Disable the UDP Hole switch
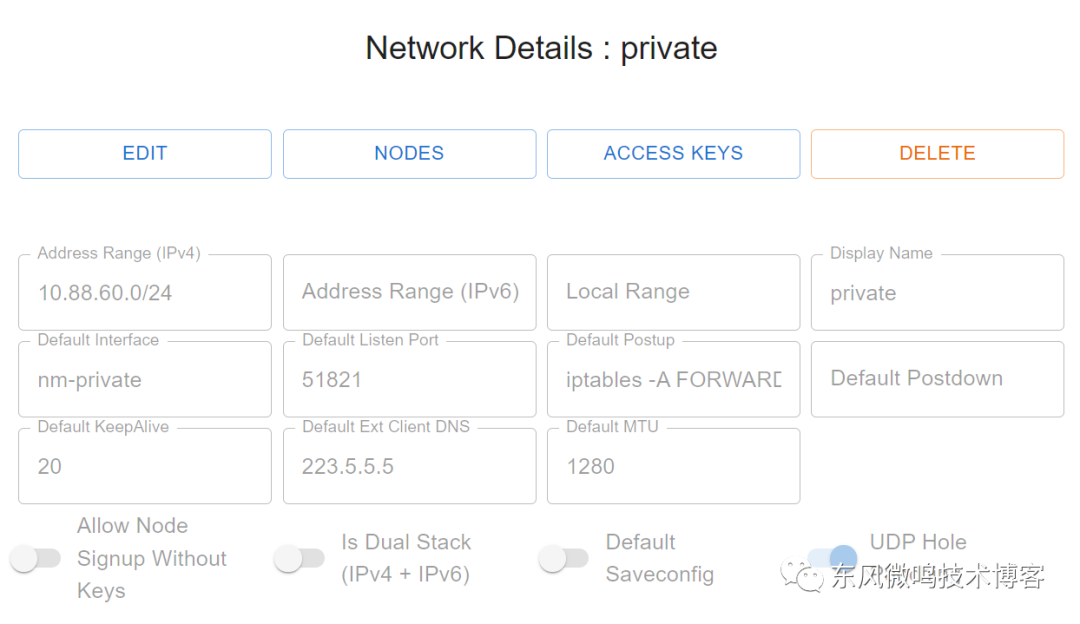The image size is (1080, 624). click(x=831, y=558)
